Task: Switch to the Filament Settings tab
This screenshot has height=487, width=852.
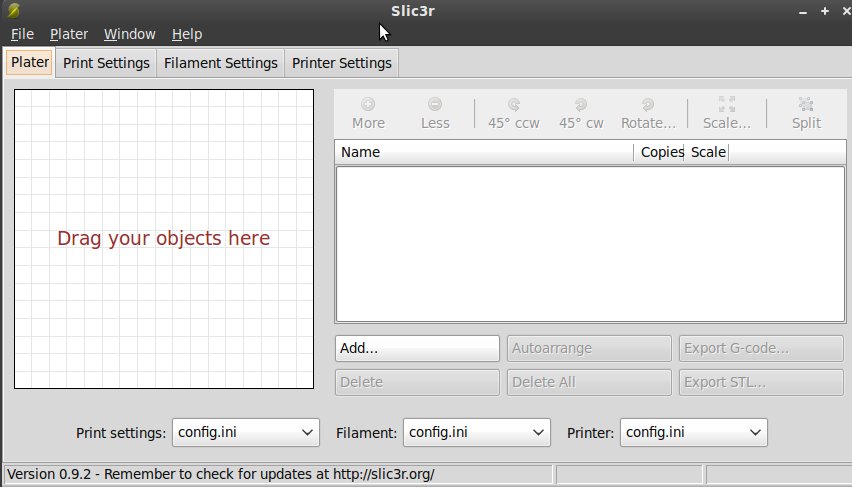Action: tap(220, 63)
